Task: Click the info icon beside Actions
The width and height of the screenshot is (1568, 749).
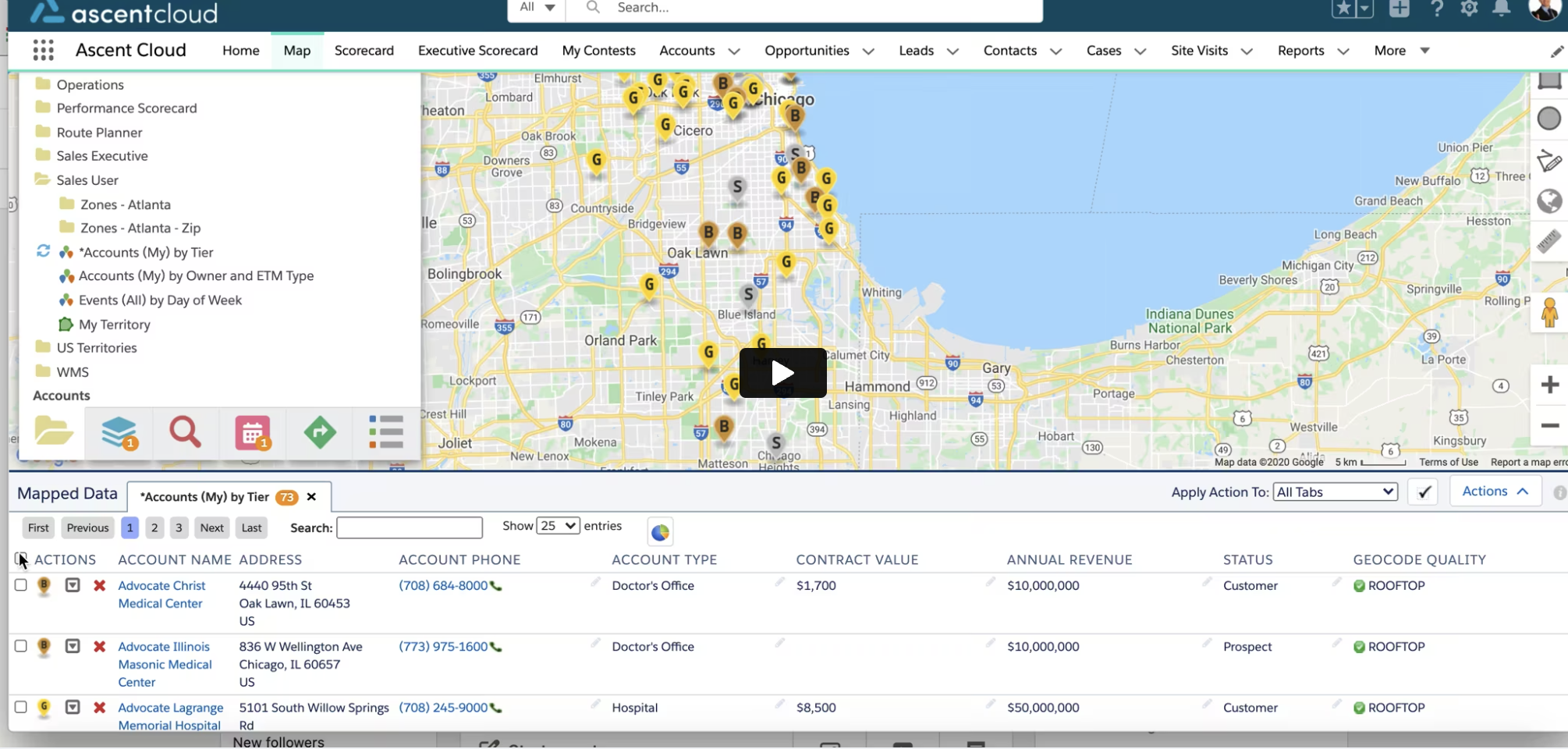Action: click(x=1559, y=492)
